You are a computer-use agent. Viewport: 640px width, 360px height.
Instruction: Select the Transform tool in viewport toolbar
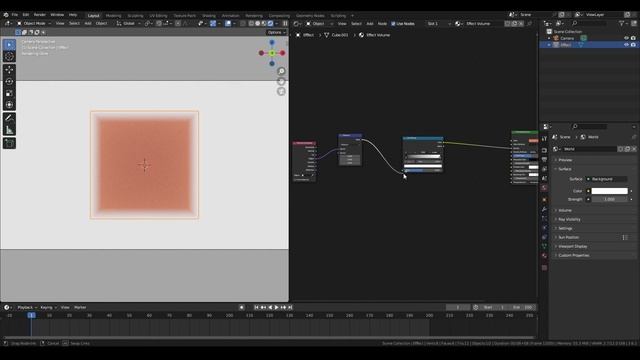point(9,105)
